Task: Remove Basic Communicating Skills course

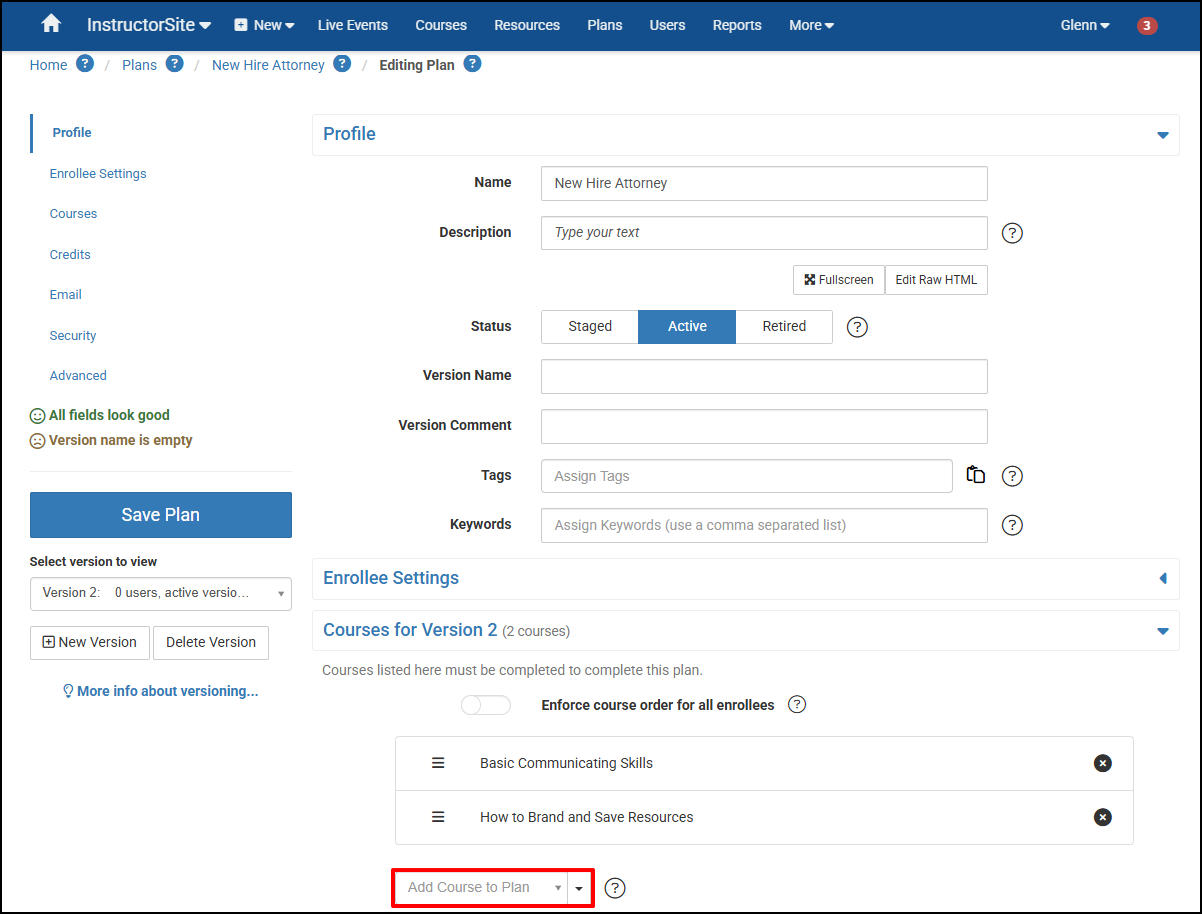Action: pos(1103,763)
